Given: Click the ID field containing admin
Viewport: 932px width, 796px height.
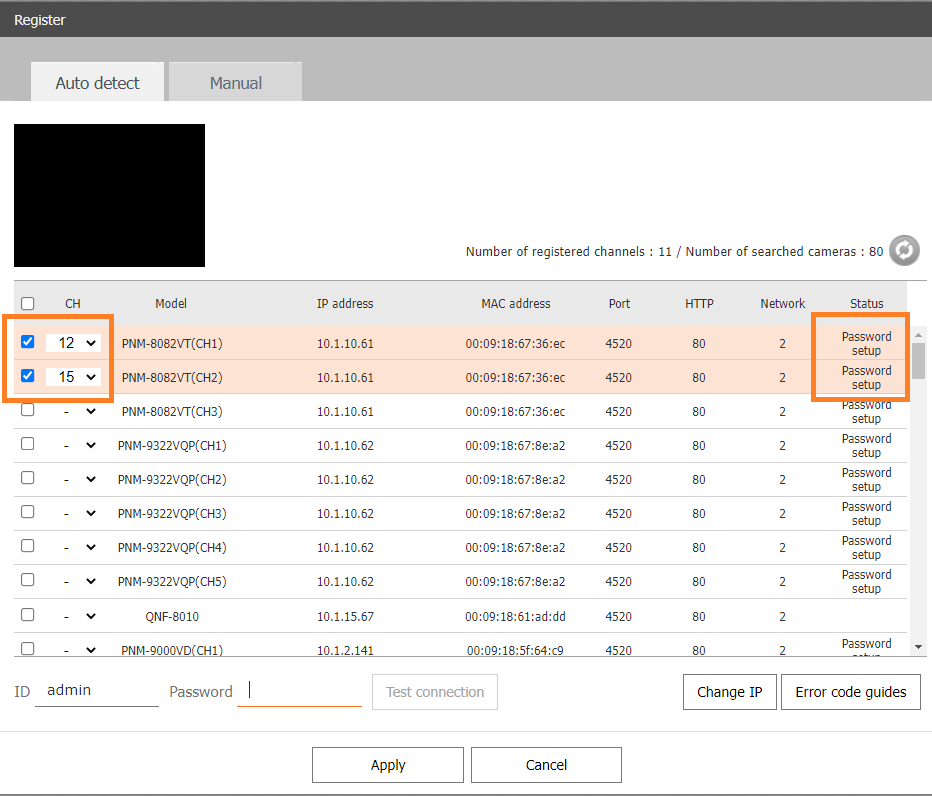Looking at the screenshot, I should 96,691.
